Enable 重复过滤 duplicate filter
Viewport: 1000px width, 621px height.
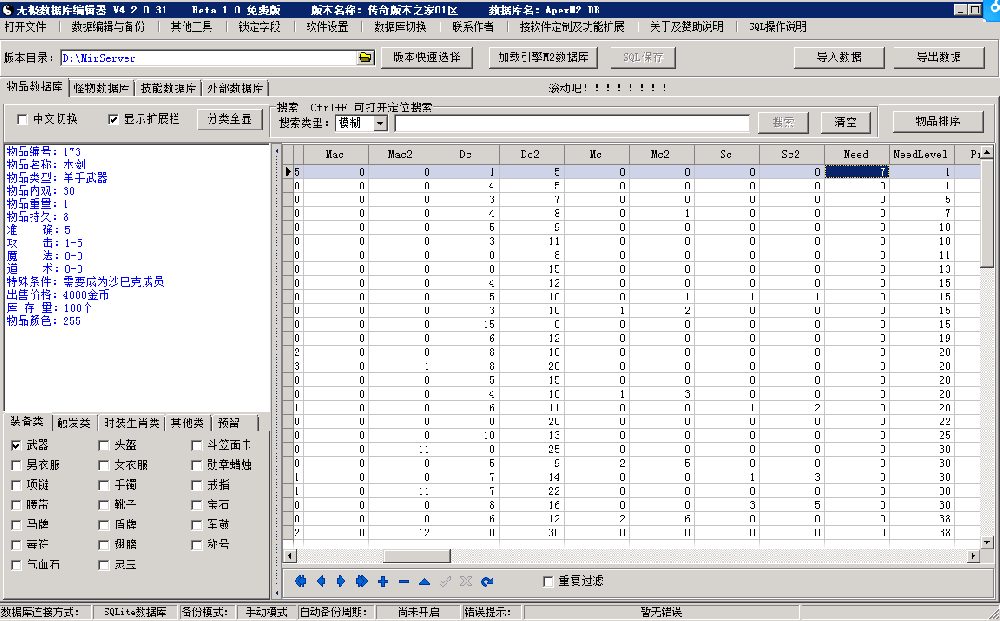(x=548, y=580)
